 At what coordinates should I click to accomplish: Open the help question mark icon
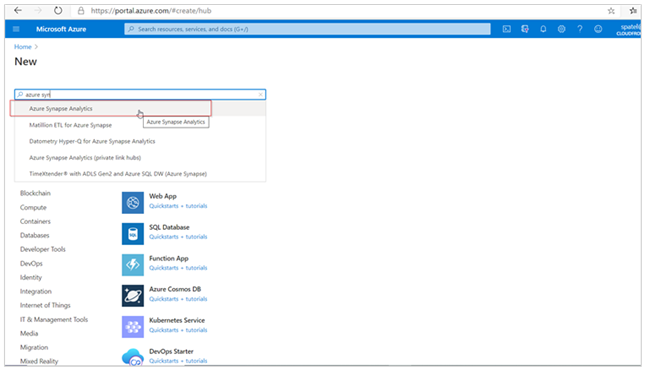pos(580,29)
